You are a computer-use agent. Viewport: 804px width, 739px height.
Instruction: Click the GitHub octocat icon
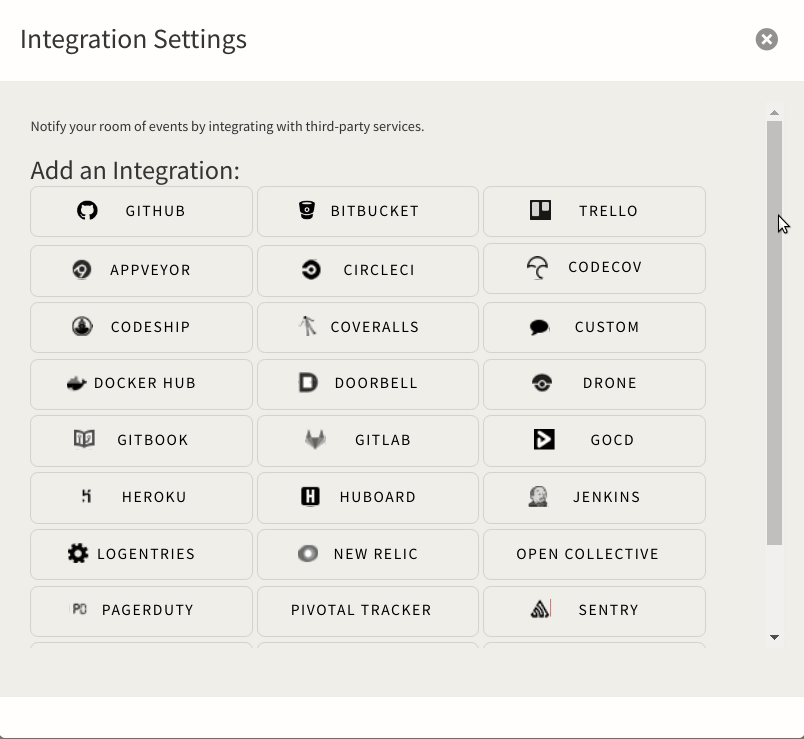87,211
